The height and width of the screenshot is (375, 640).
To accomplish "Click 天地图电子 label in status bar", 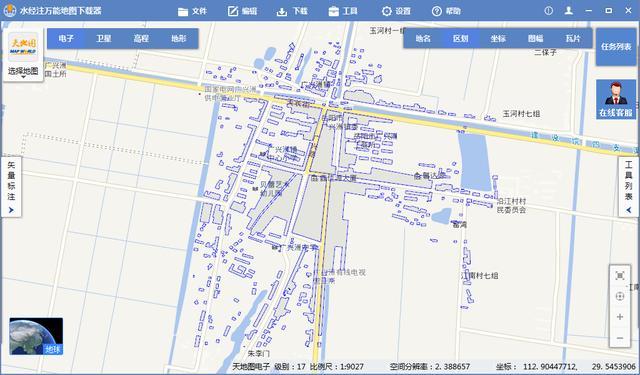I will click(251, 367).
